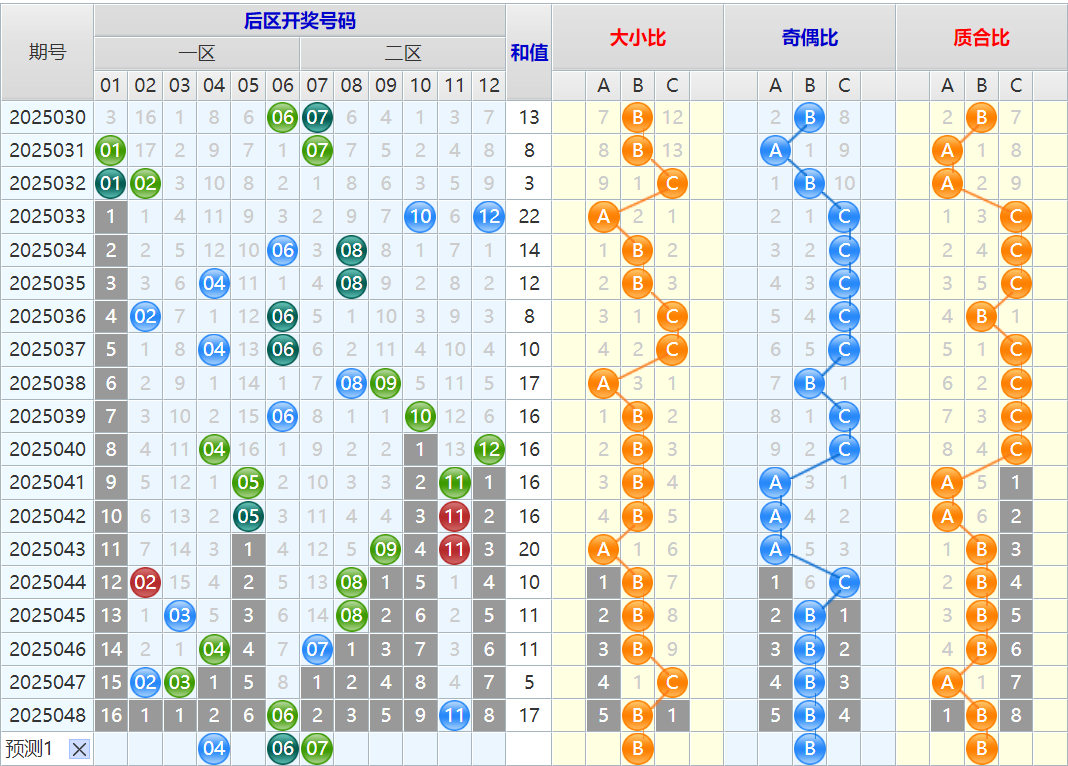Click the 期号 column header
1068x766 pixels.
point(47,52)
